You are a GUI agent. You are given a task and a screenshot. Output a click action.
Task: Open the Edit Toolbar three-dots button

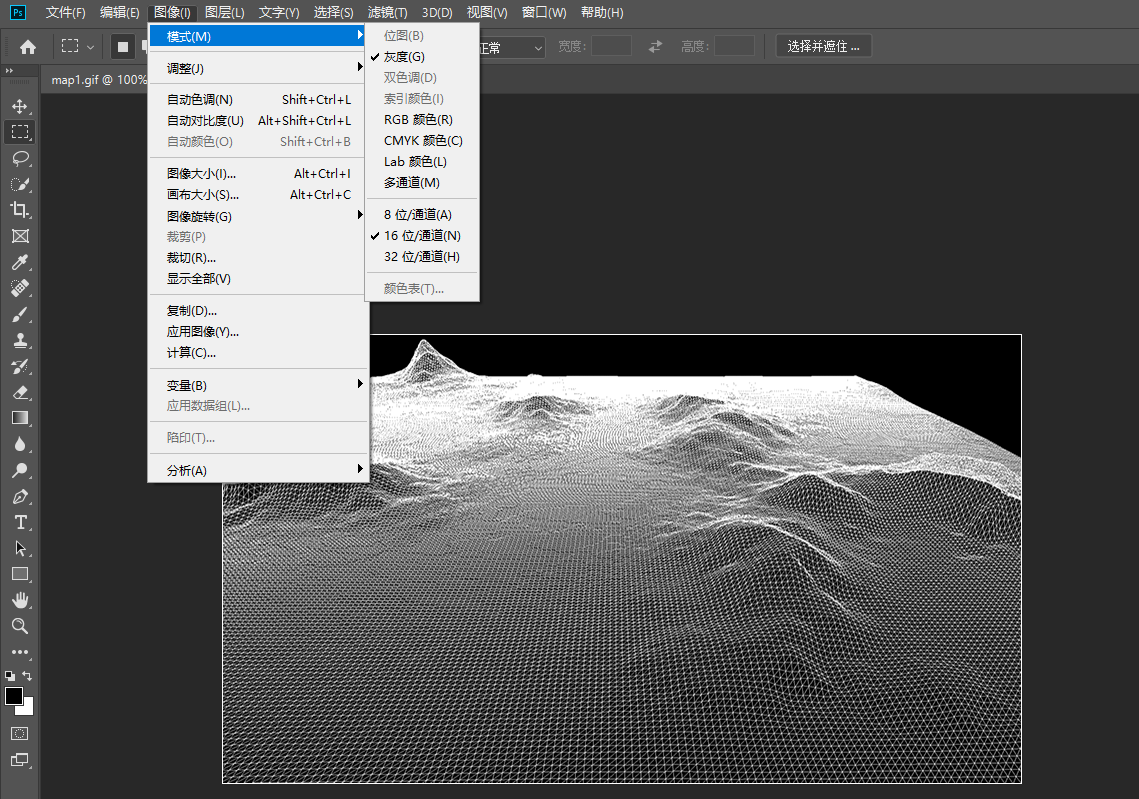coord(20,652)
